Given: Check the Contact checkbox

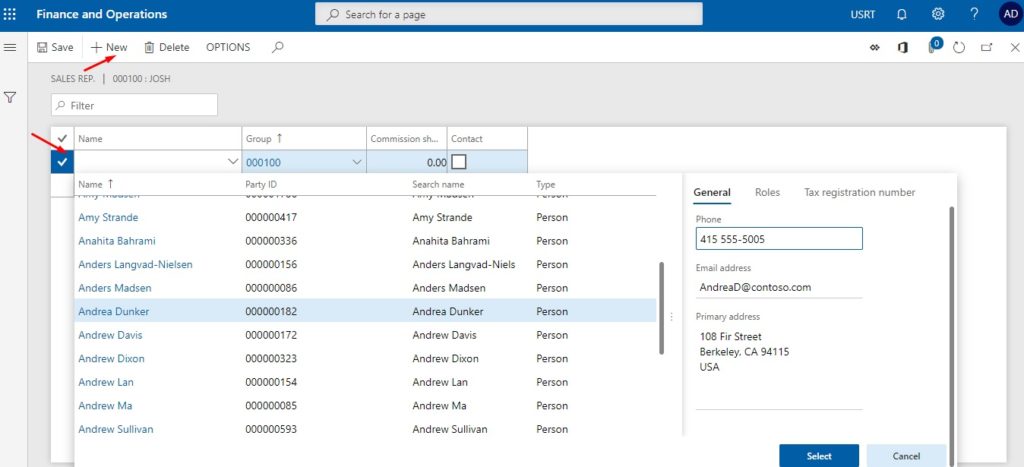Looking at the screenshot, I should 459,161.
